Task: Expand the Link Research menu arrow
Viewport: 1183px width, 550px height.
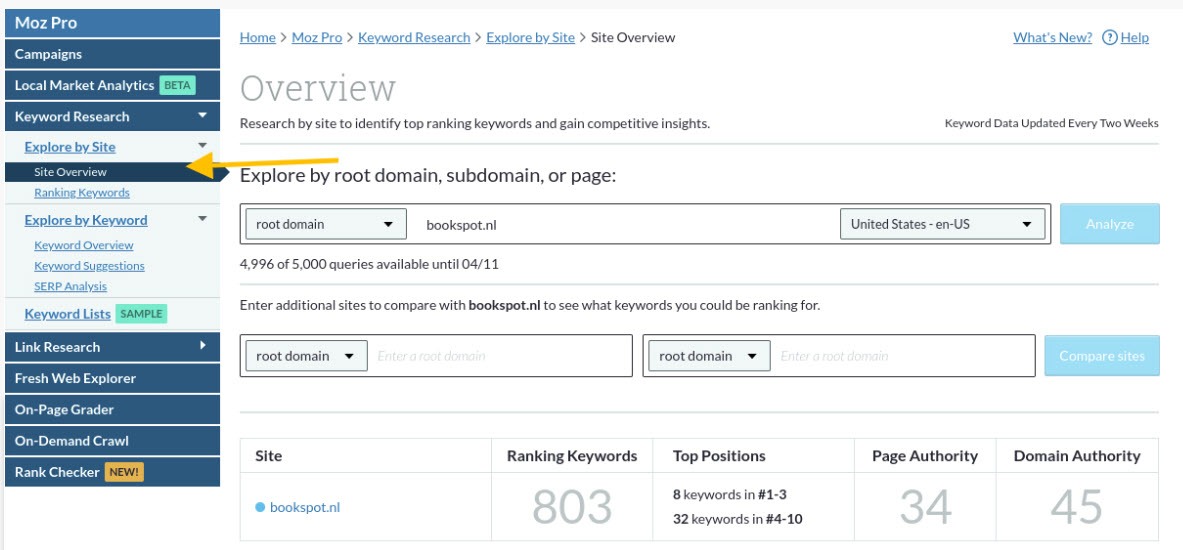Action: 203,346
